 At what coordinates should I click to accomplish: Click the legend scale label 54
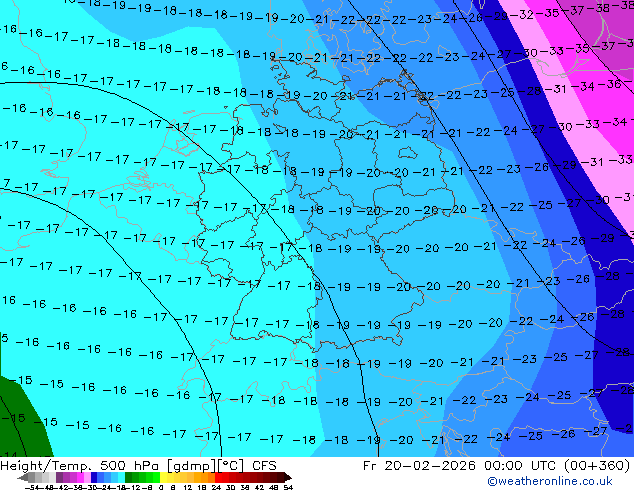pos(288,487)
